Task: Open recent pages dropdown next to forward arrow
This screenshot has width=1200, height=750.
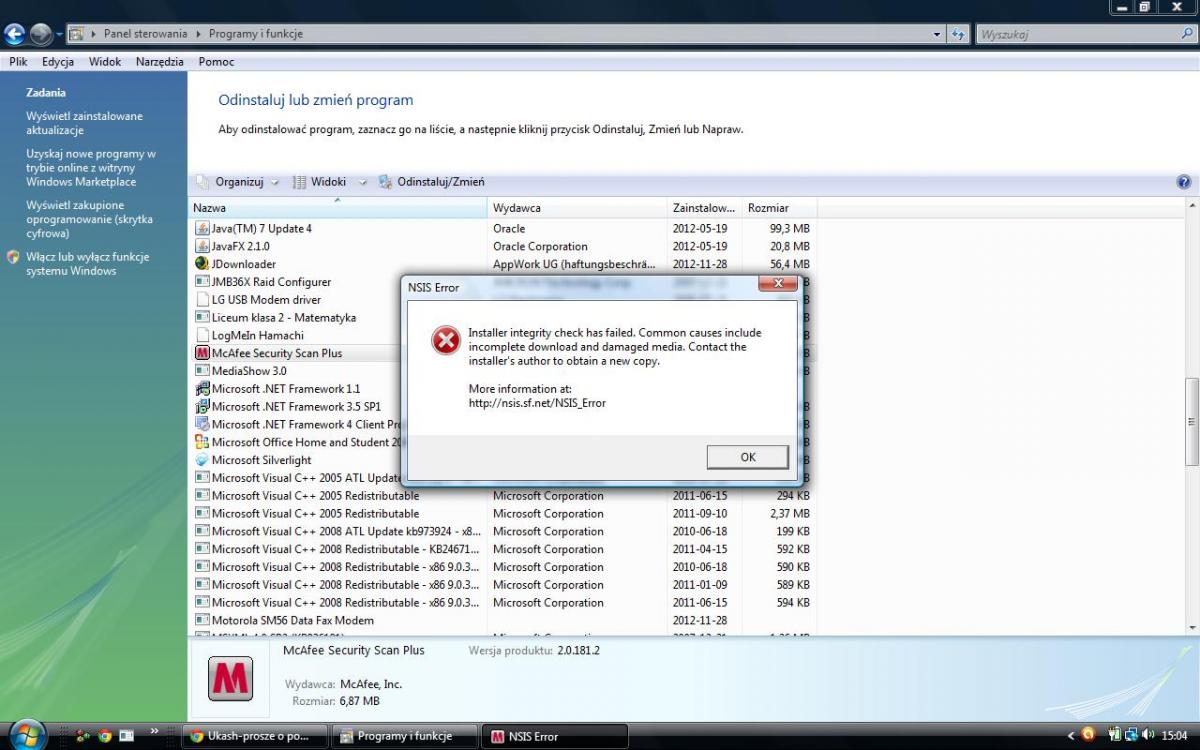Action: point(59,34)
